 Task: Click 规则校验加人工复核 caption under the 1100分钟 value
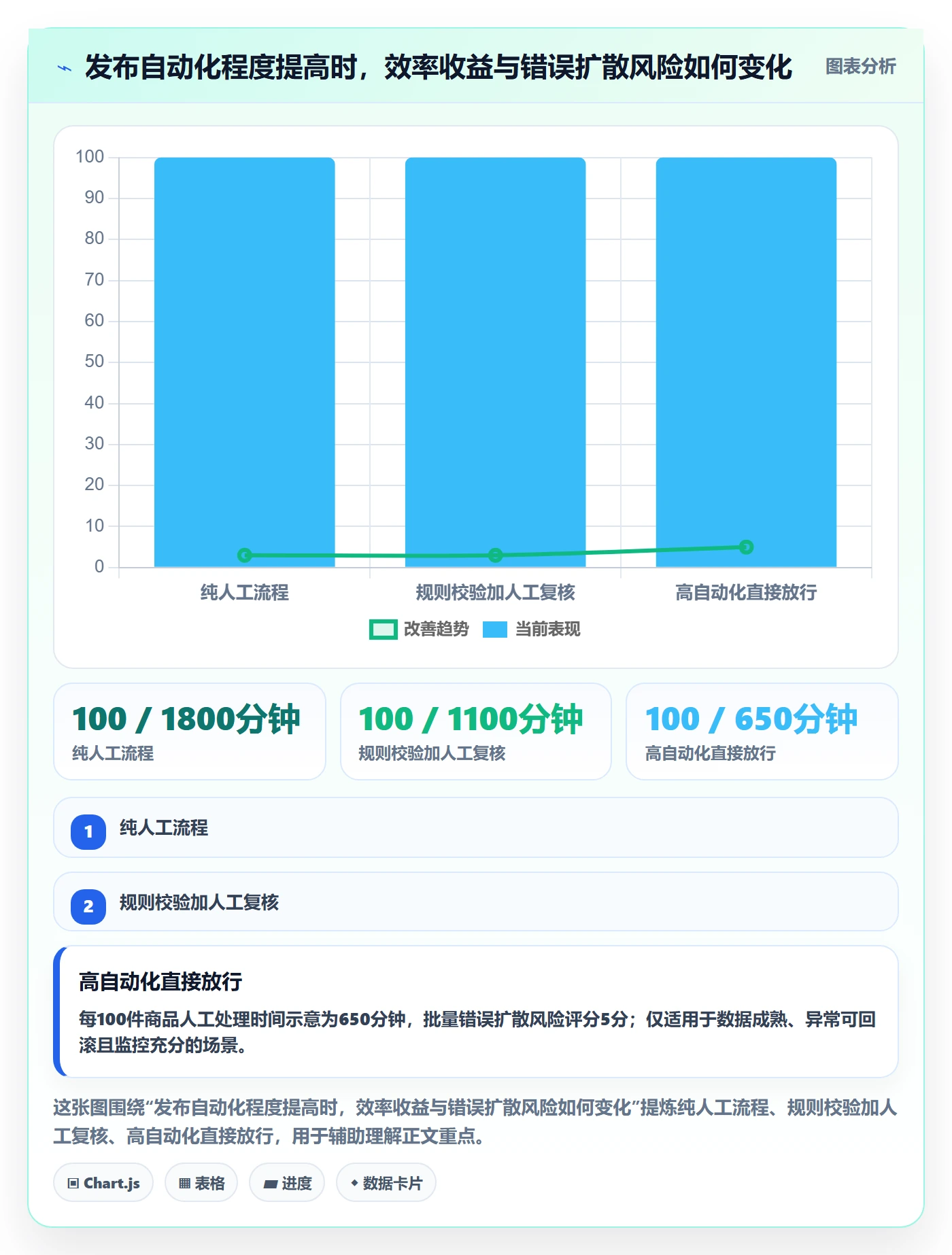pyautogui.click(x=432, y=753)
